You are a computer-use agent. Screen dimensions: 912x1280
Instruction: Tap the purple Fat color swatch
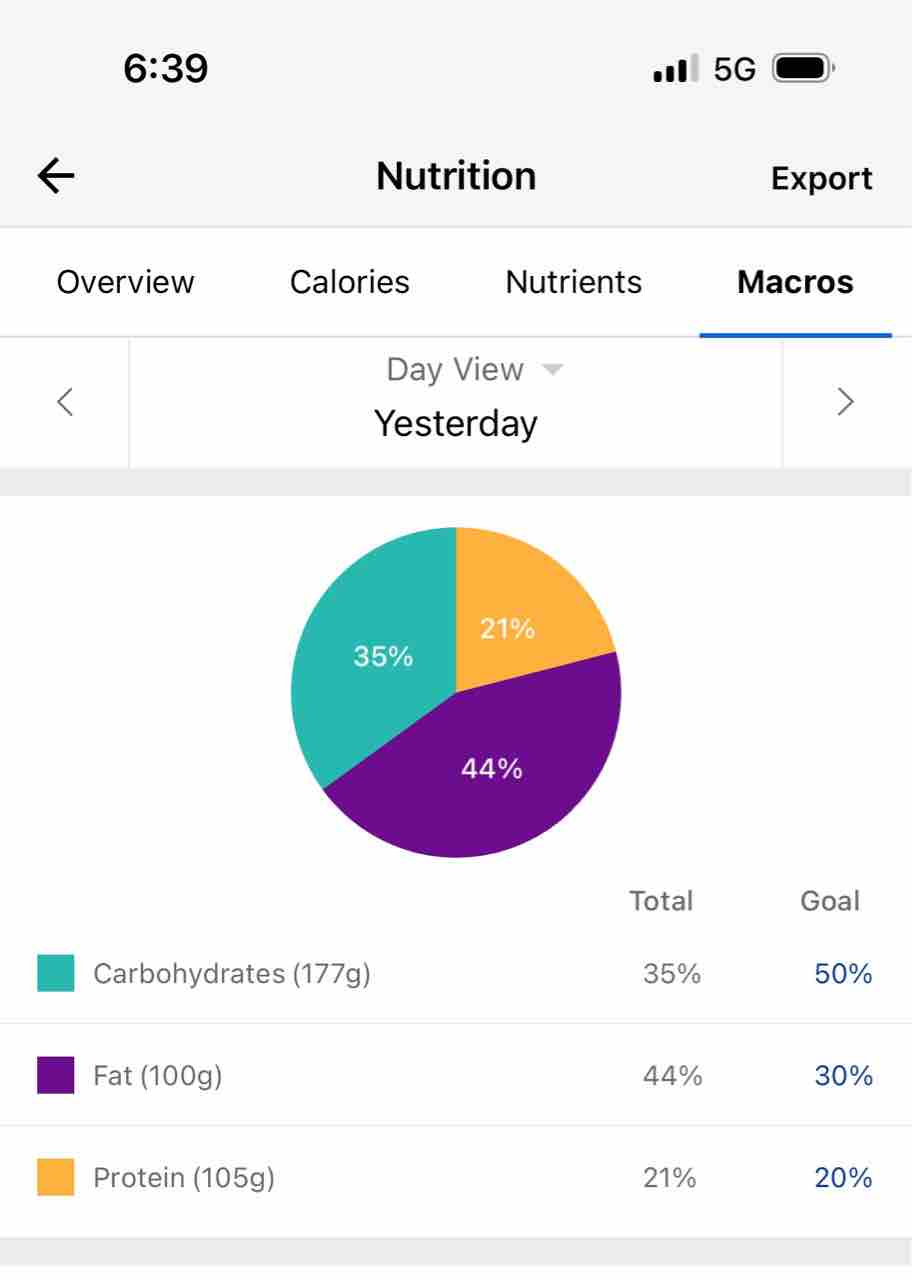tap(56, 1075)
